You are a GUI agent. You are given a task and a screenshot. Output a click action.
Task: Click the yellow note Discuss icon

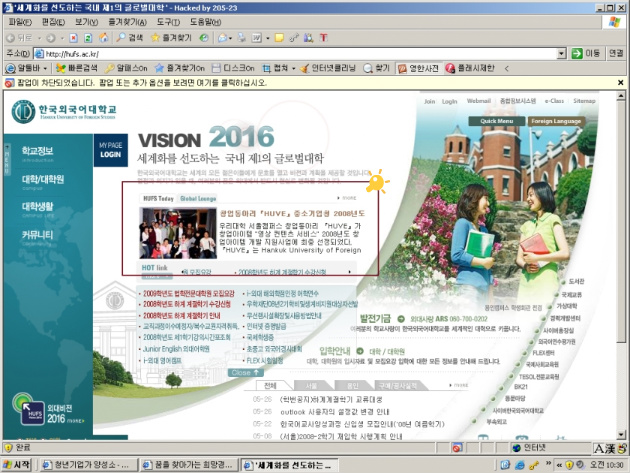pyautogui.click(x=279, y=38)
